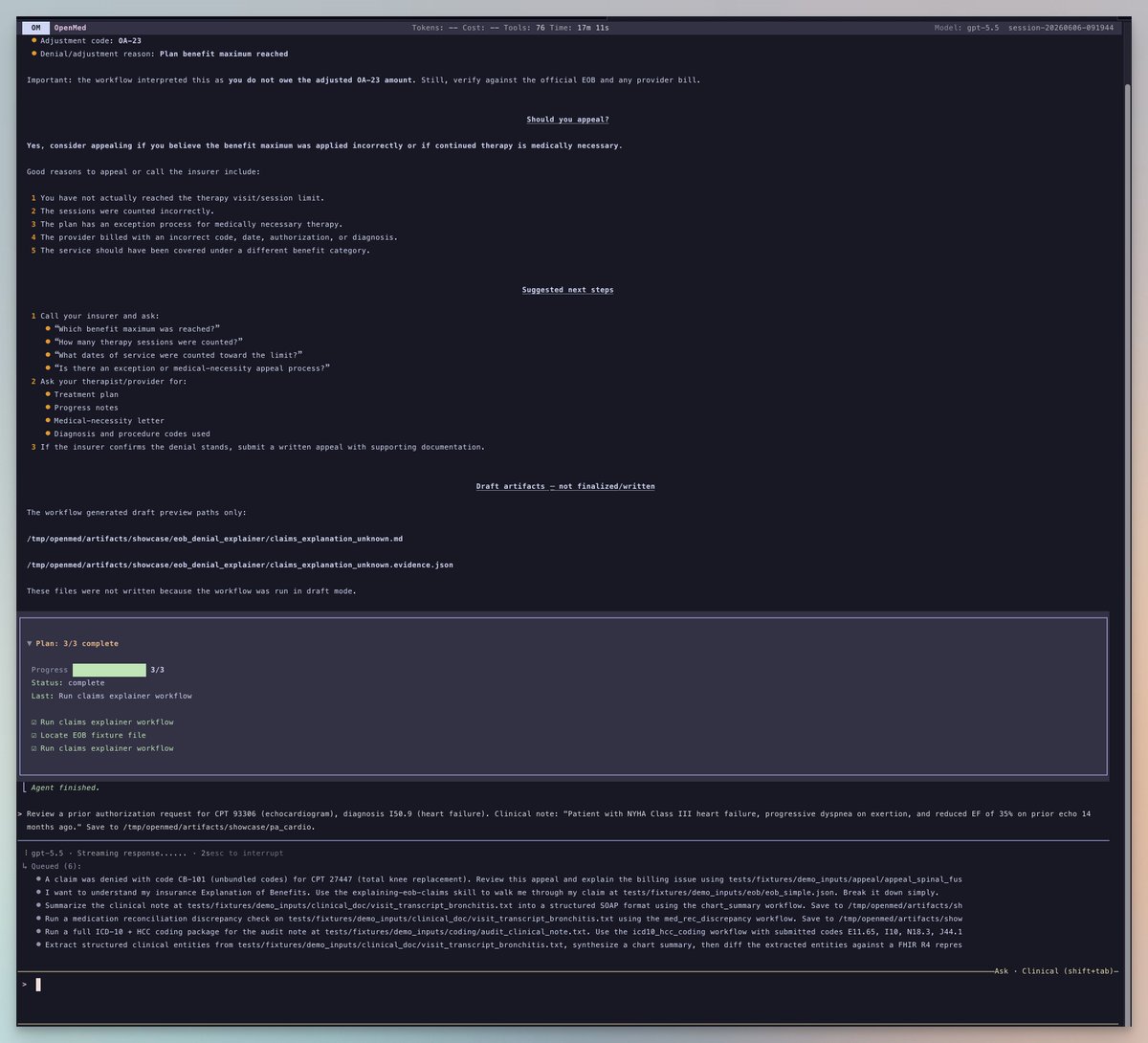Click the Tokens: -- Cost: -- readout
1148x1043 pixels.
click(457, 28)
